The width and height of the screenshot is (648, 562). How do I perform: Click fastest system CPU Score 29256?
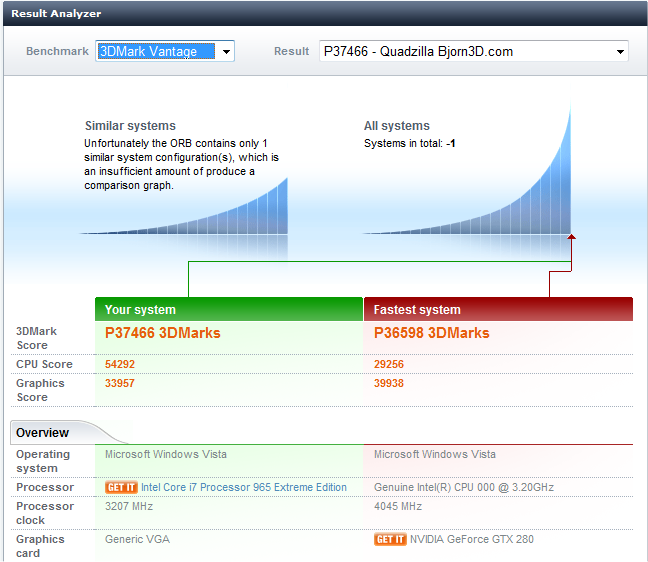[x=389, y=364]
